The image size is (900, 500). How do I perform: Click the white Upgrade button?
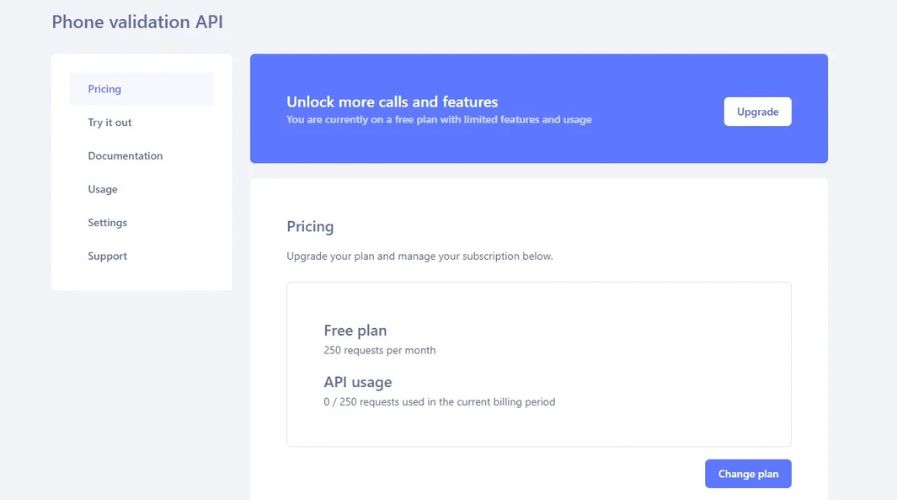(x=757, y=112)
